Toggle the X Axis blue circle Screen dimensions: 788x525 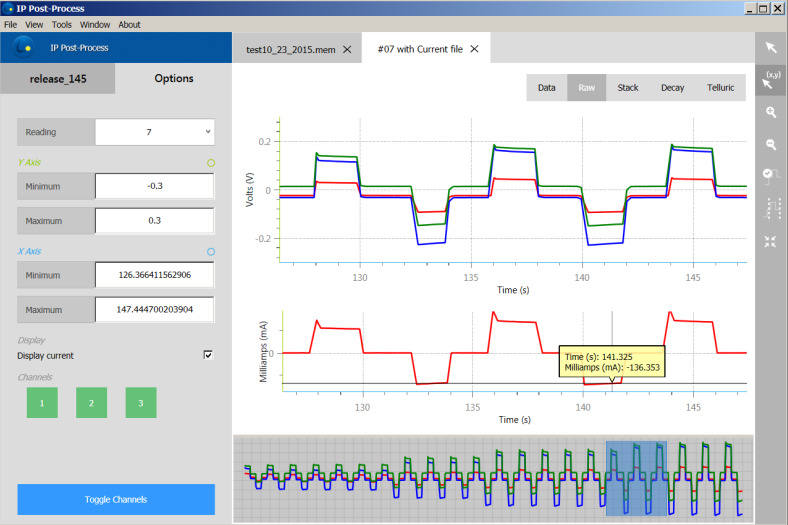coord(210,252)
